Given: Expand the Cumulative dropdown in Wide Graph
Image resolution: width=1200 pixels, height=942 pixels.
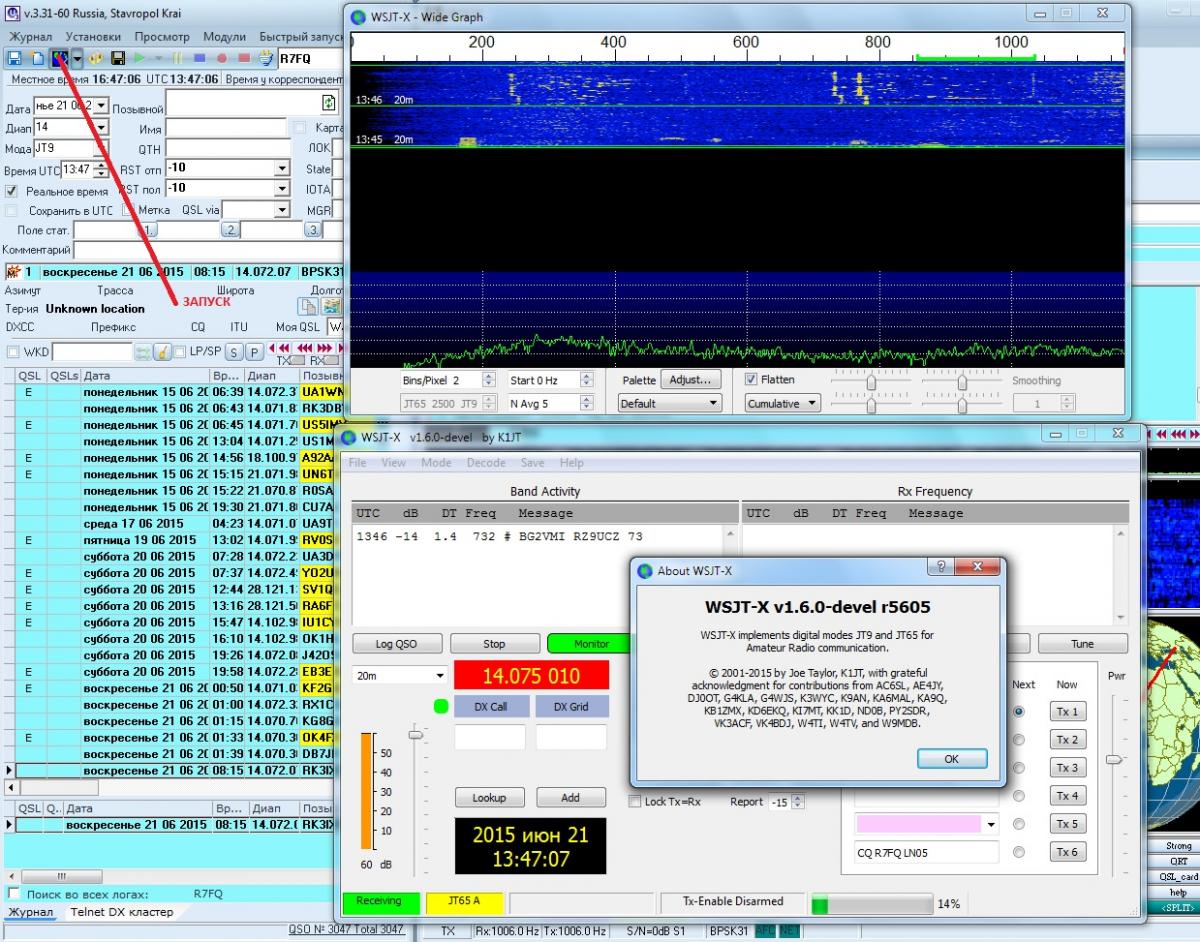Looking at the screenshot, I should pos(782,404).
